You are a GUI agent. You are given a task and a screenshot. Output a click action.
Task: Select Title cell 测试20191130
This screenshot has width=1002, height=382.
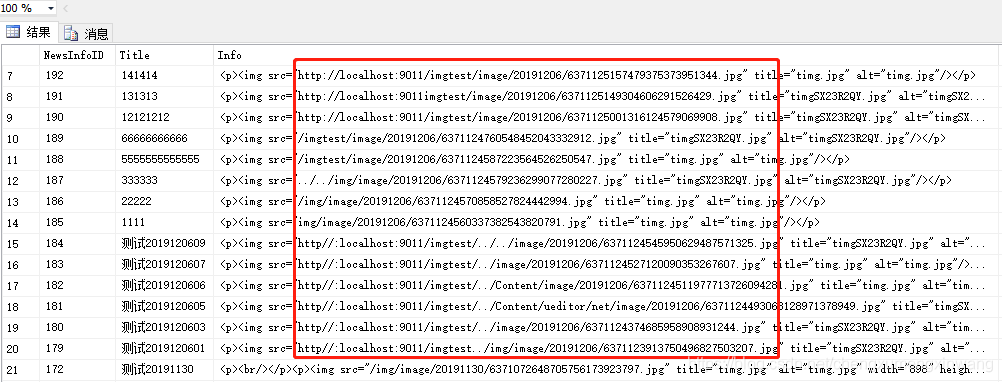click(x=164, y=369)
